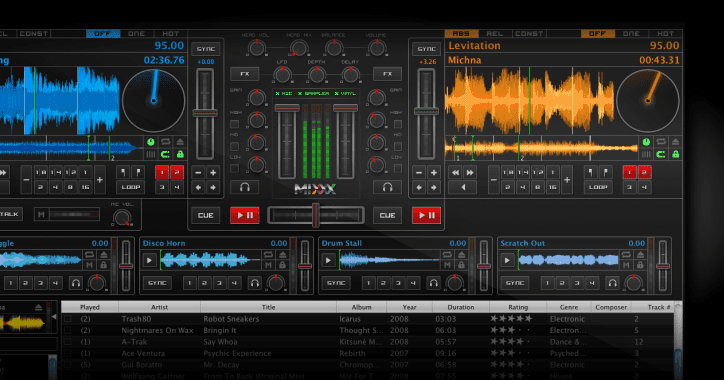The width and height of the screenshot is (724, 380).
Task: Toggle play/pause on the right deck
Action: click(426, 215)
